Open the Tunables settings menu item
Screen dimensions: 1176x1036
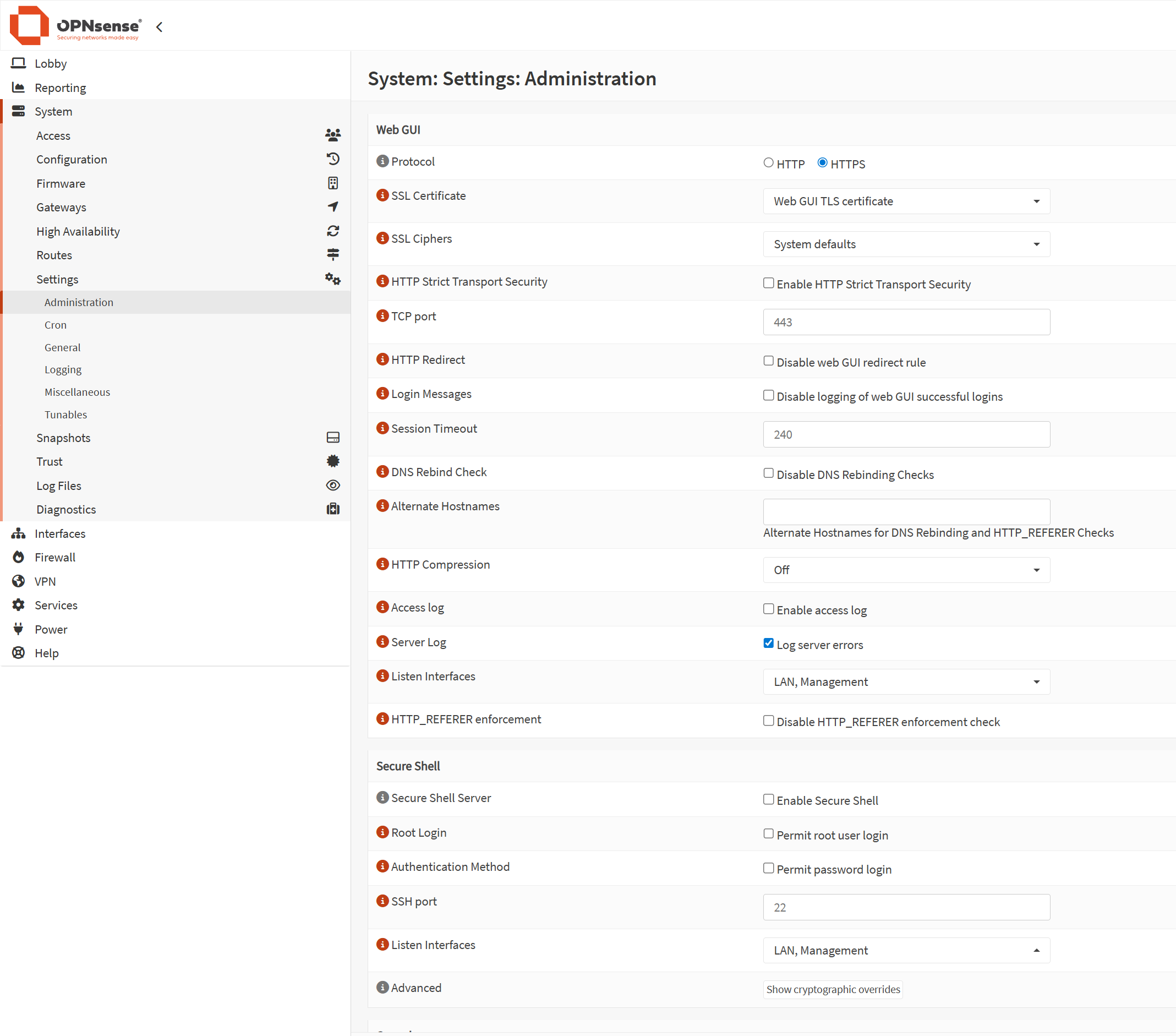tap(65, 415)
